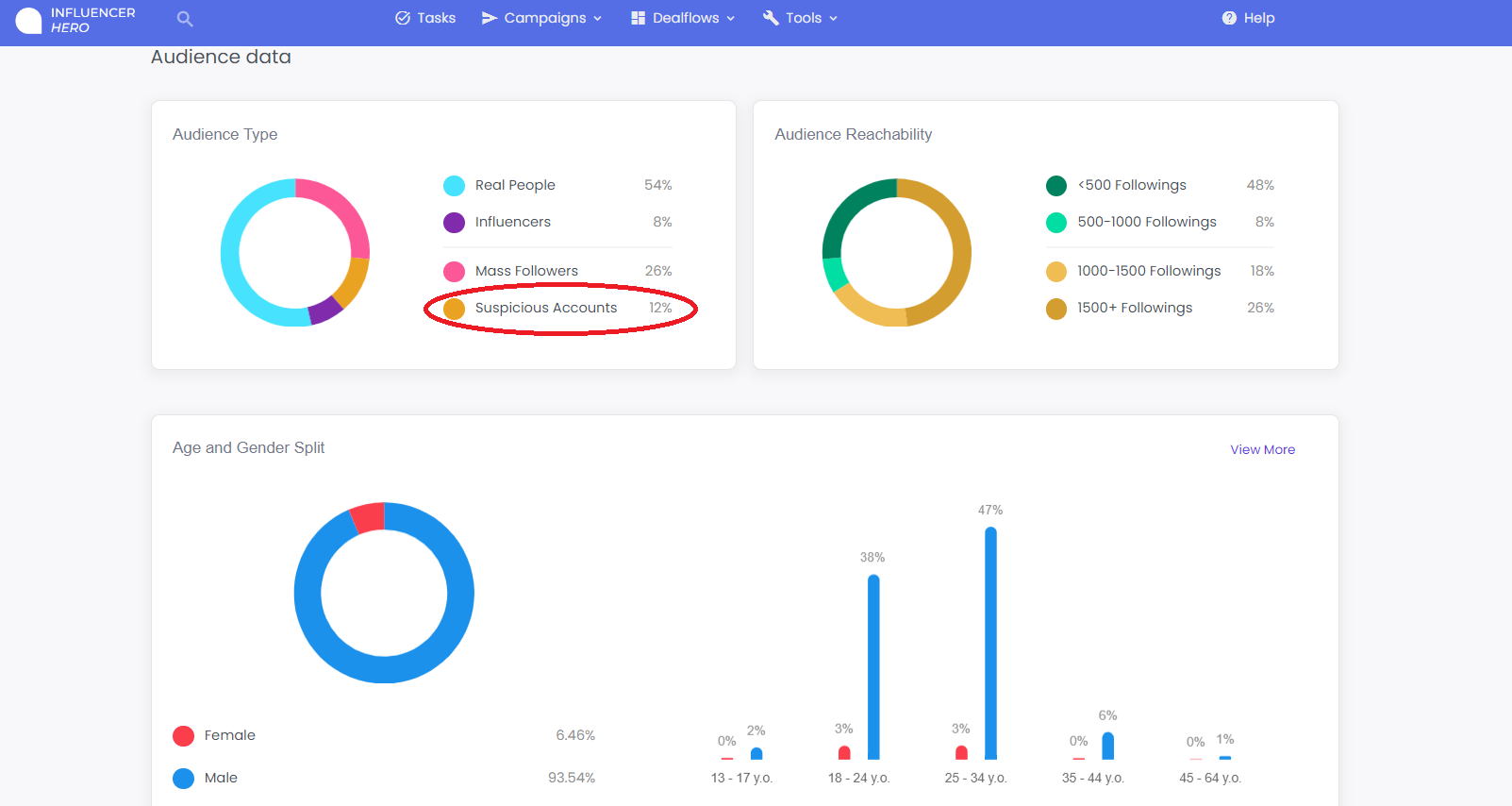This screenshot has width=1512, height=806.
Task: Expand the Tools dropdown chevron
Action: (833, 19)
